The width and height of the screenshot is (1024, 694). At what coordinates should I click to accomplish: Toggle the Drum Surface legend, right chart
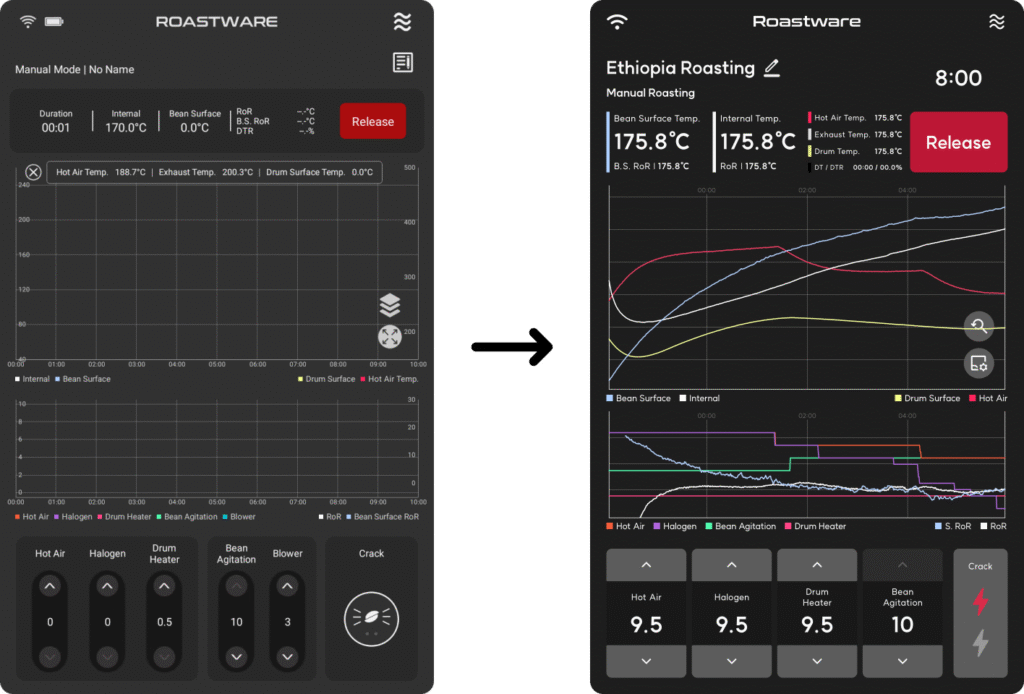(x=927, y=398)
